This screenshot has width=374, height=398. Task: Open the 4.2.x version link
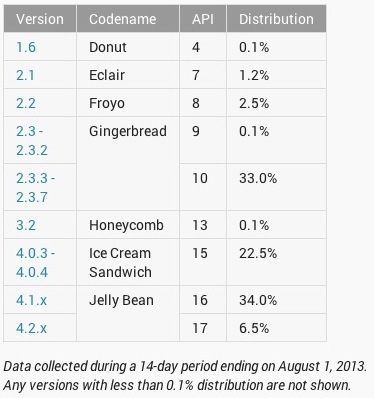(31, 328)
